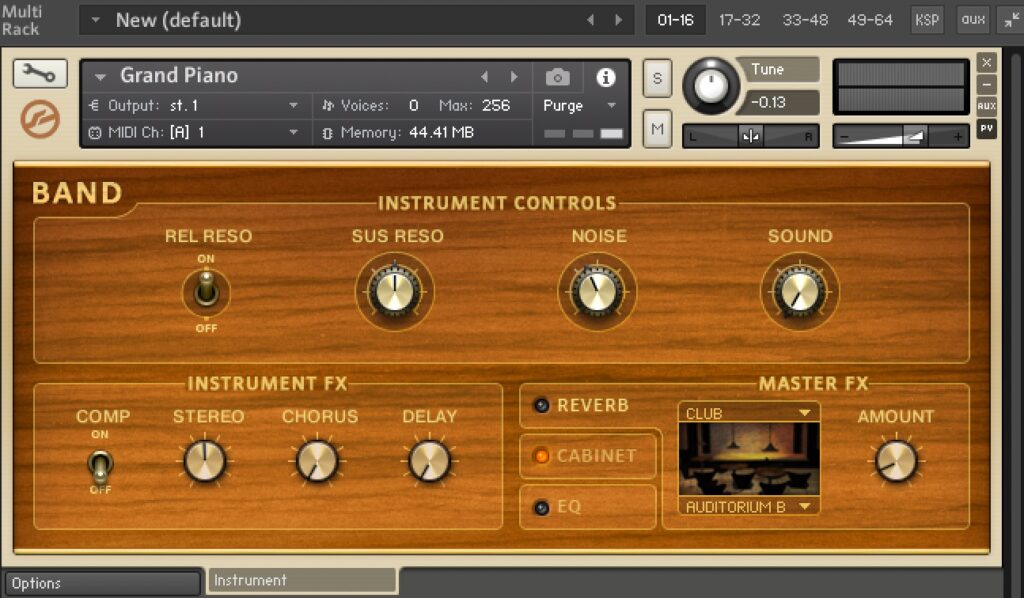This screenshot has width=1024, height=598.
Task: Toggle the REL RESO switch
Action: pyautogui.click(x=206, y=291)
